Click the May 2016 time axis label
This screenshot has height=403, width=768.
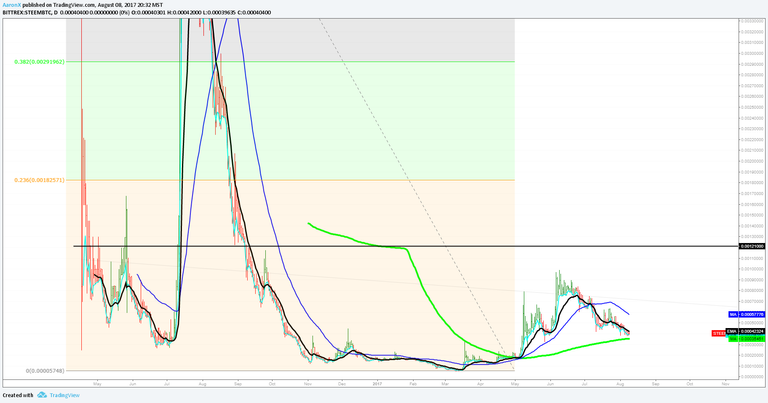click(96, 384)
